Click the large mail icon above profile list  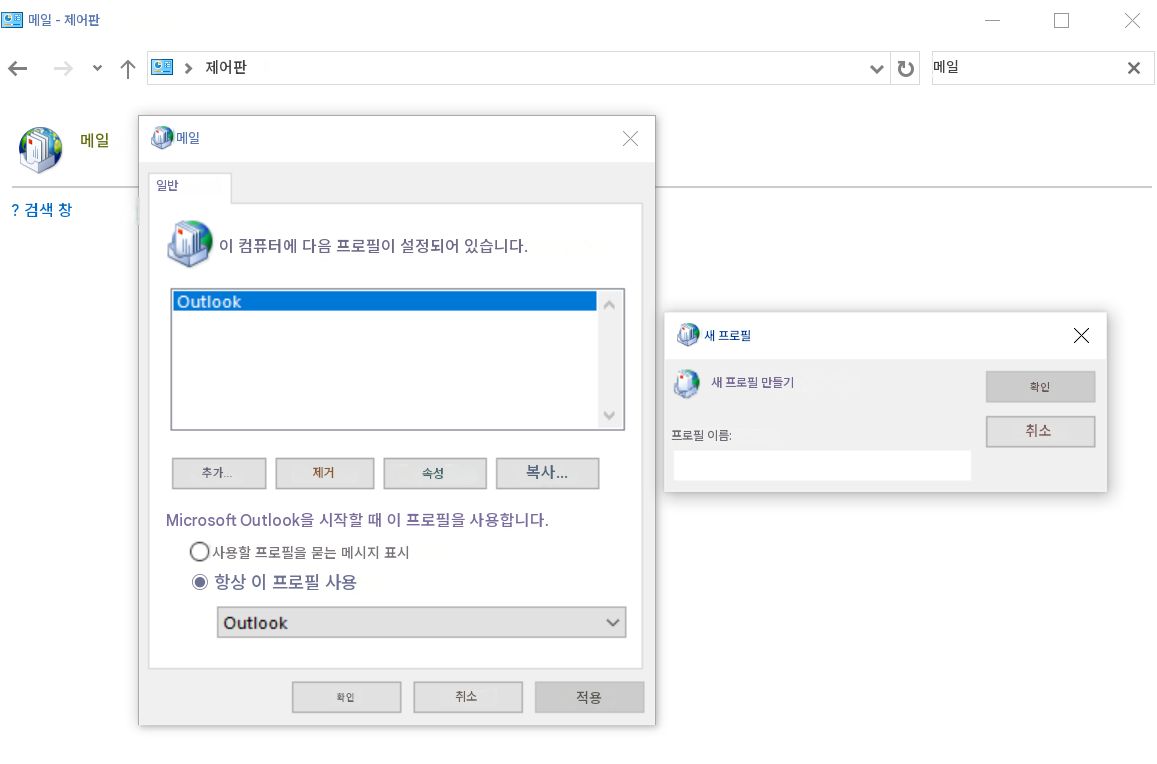pyautogui.click(x=190, y=244)
